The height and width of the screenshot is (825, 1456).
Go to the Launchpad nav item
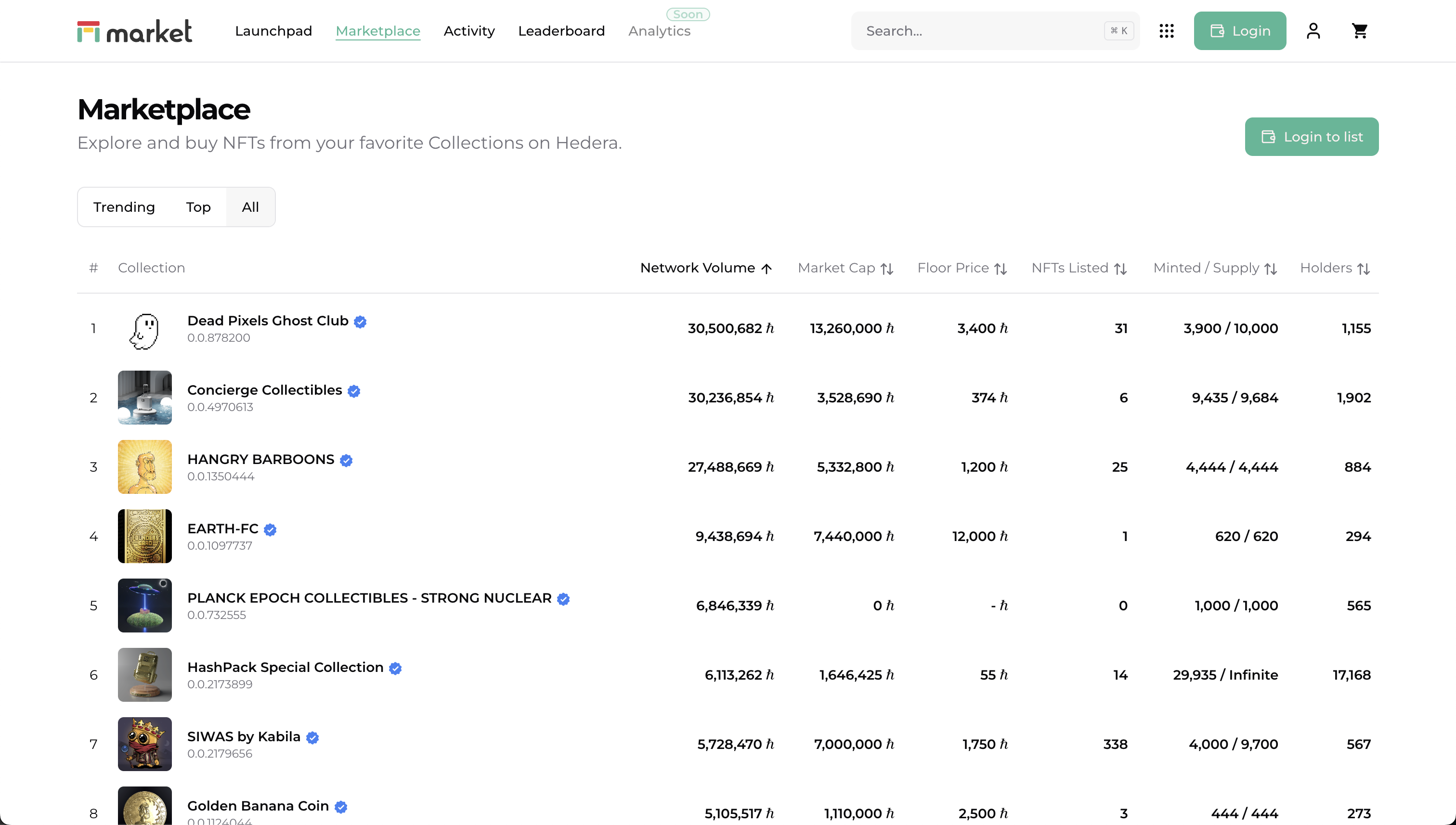coord(273,31)
